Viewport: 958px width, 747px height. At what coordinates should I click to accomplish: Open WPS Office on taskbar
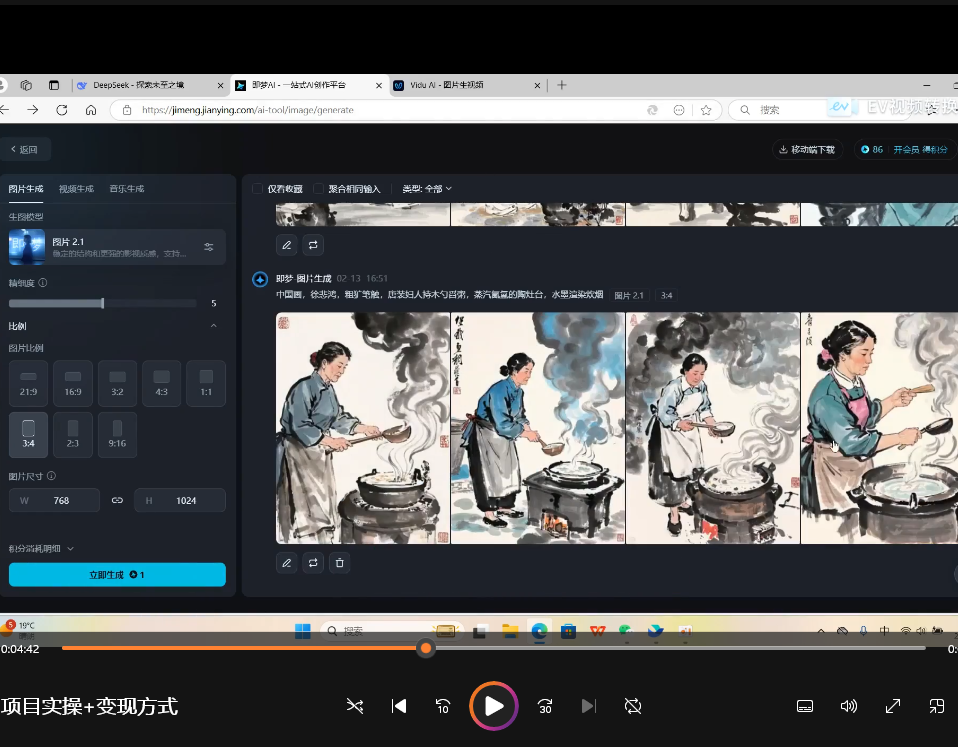coord(598,631)
